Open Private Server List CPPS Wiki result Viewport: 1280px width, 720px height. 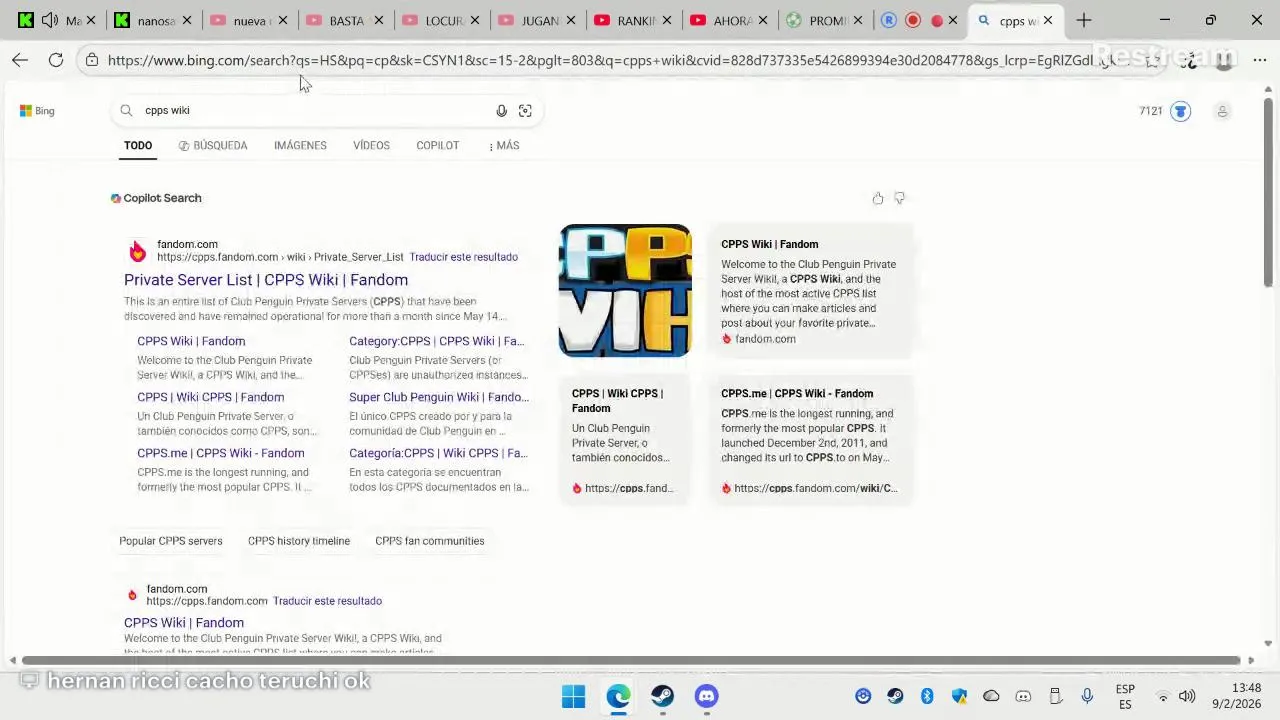[266, 280]
